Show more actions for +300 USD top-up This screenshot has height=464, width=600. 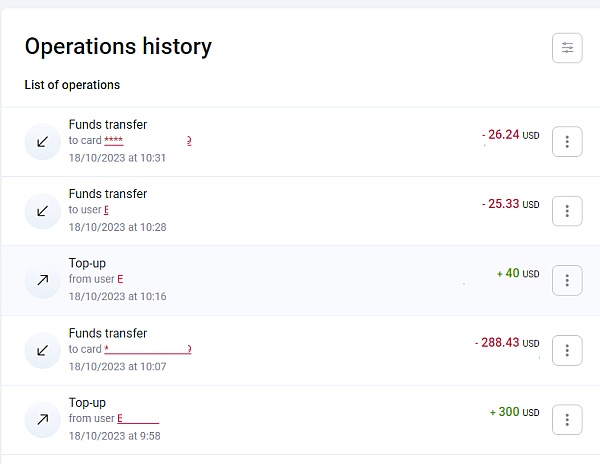point(567,420)
